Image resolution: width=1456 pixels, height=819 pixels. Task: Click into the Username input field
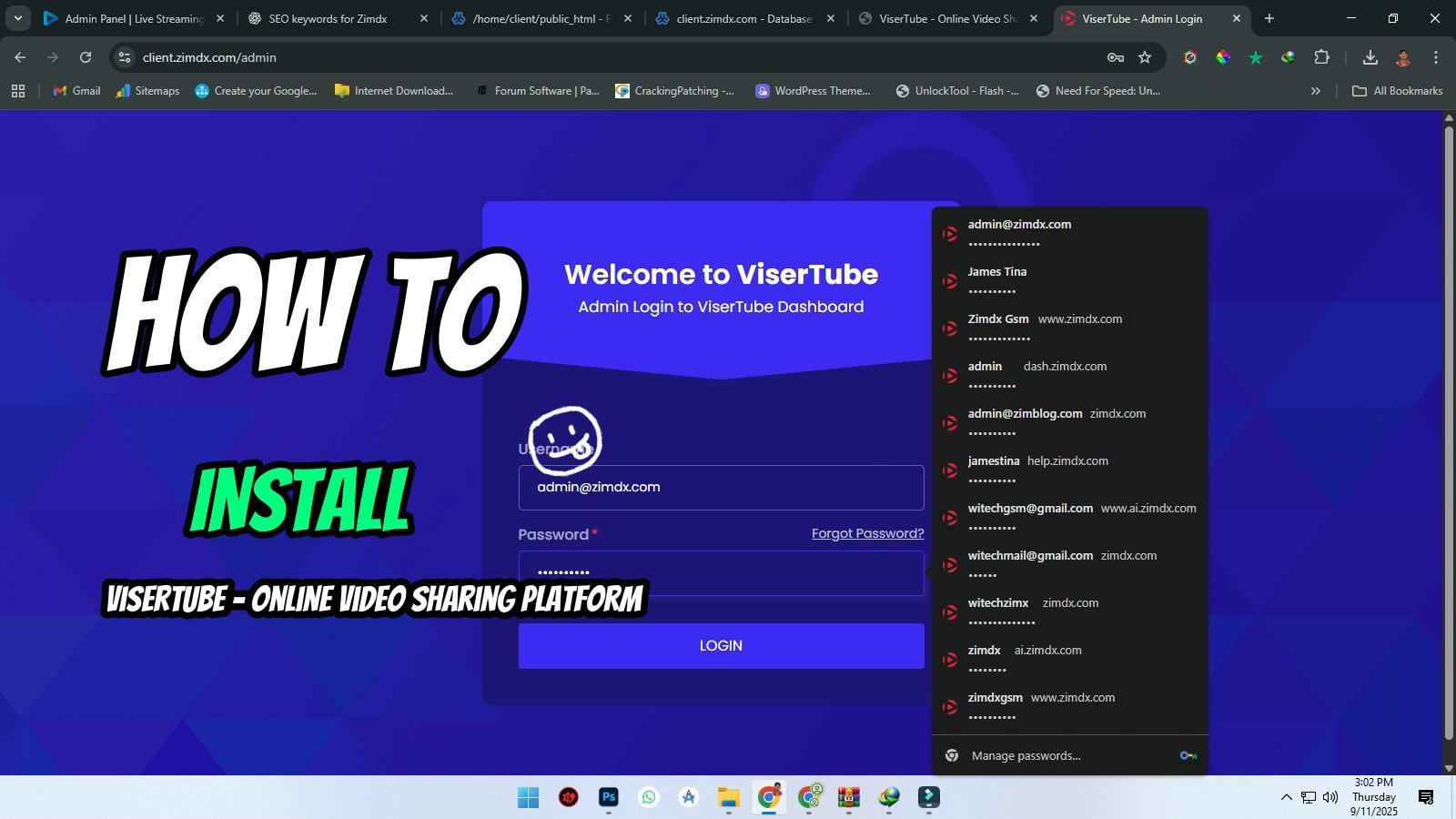coord(721,488)
